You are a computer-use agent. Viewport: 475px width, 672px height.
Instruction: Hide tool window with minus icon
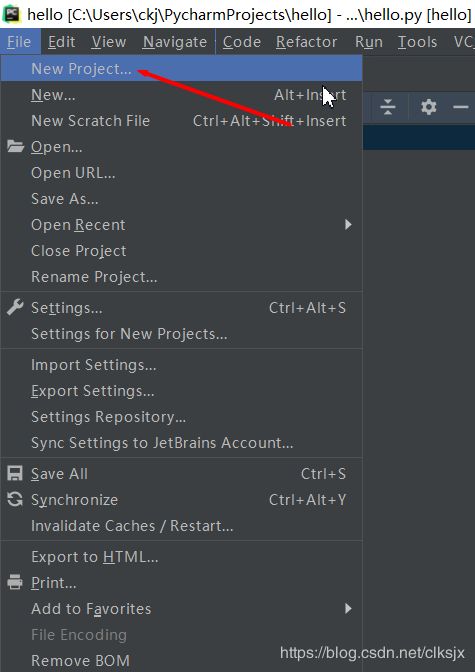click(461, 107)
